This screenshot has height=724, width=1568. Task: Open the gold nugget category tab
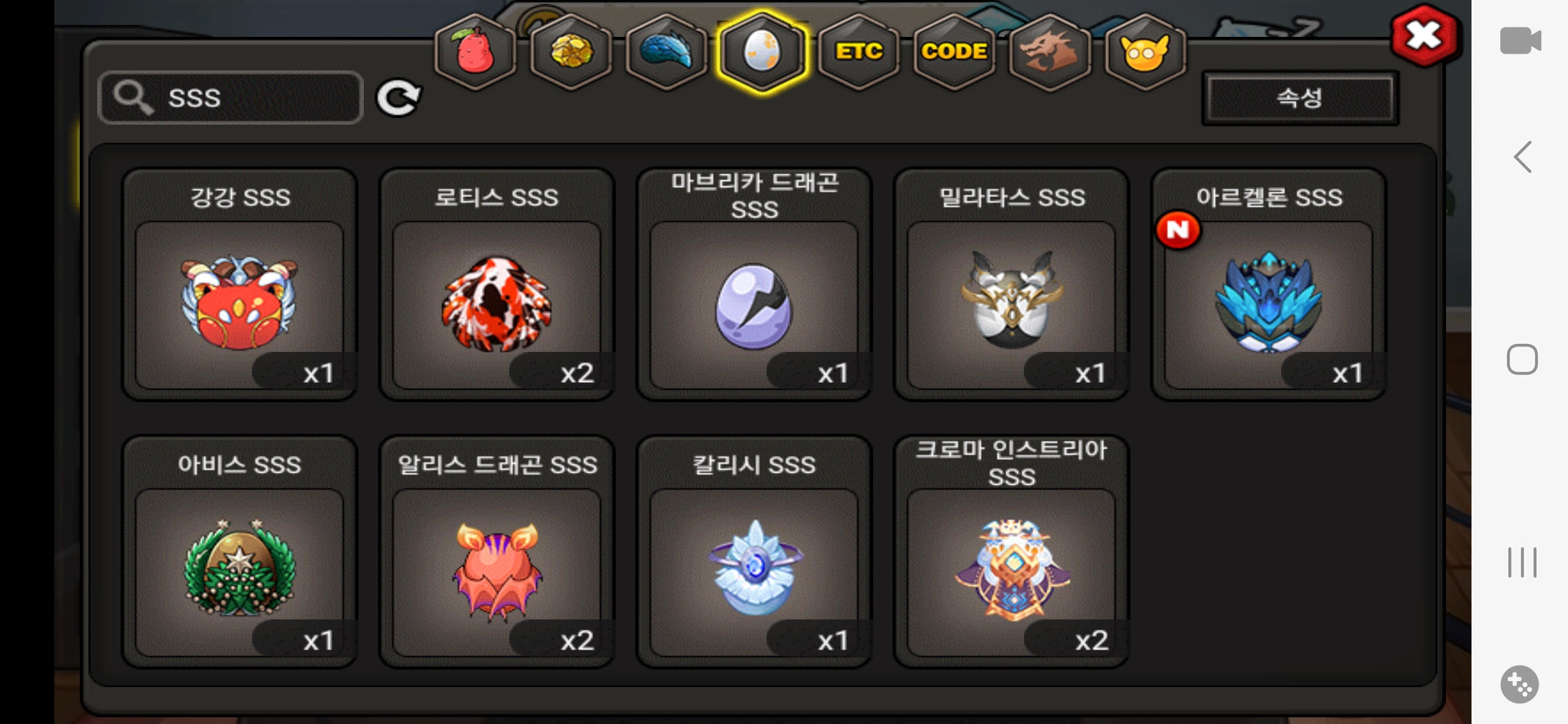click(571, 52)
